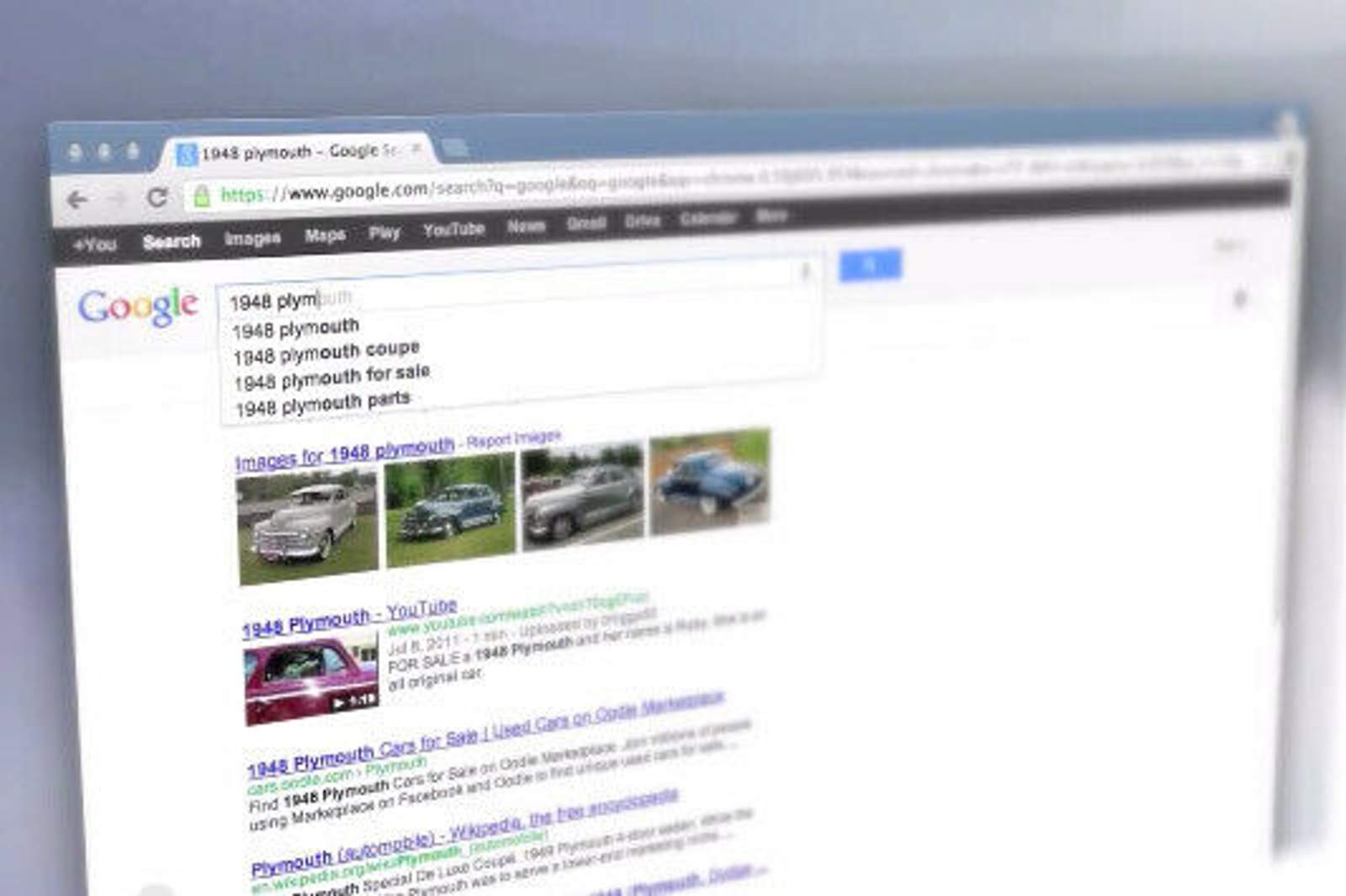Screen dimensions: 1346x896
Task: Open YouTube in Google bar
Action: point(453,229)
